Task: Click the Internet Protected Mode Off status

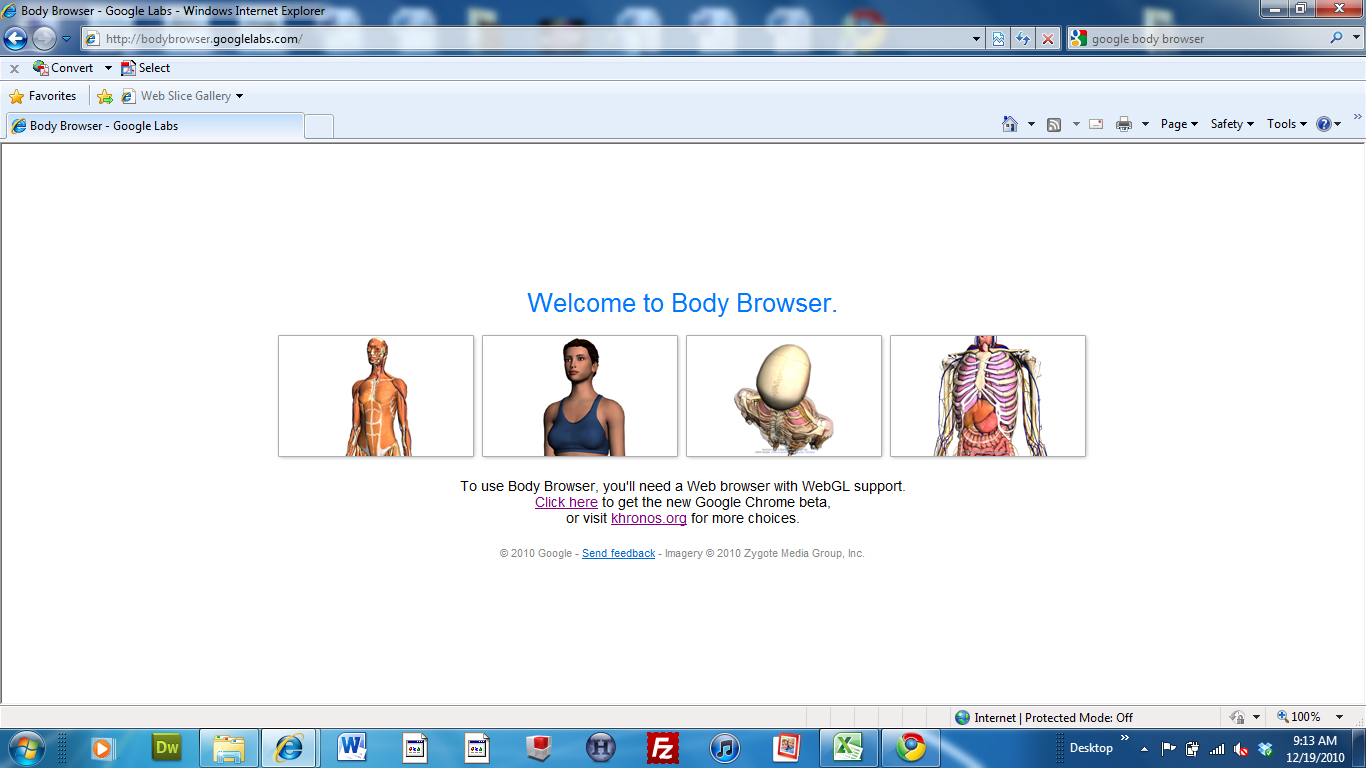Action: pyautogui.click(x=1044, y=717)
